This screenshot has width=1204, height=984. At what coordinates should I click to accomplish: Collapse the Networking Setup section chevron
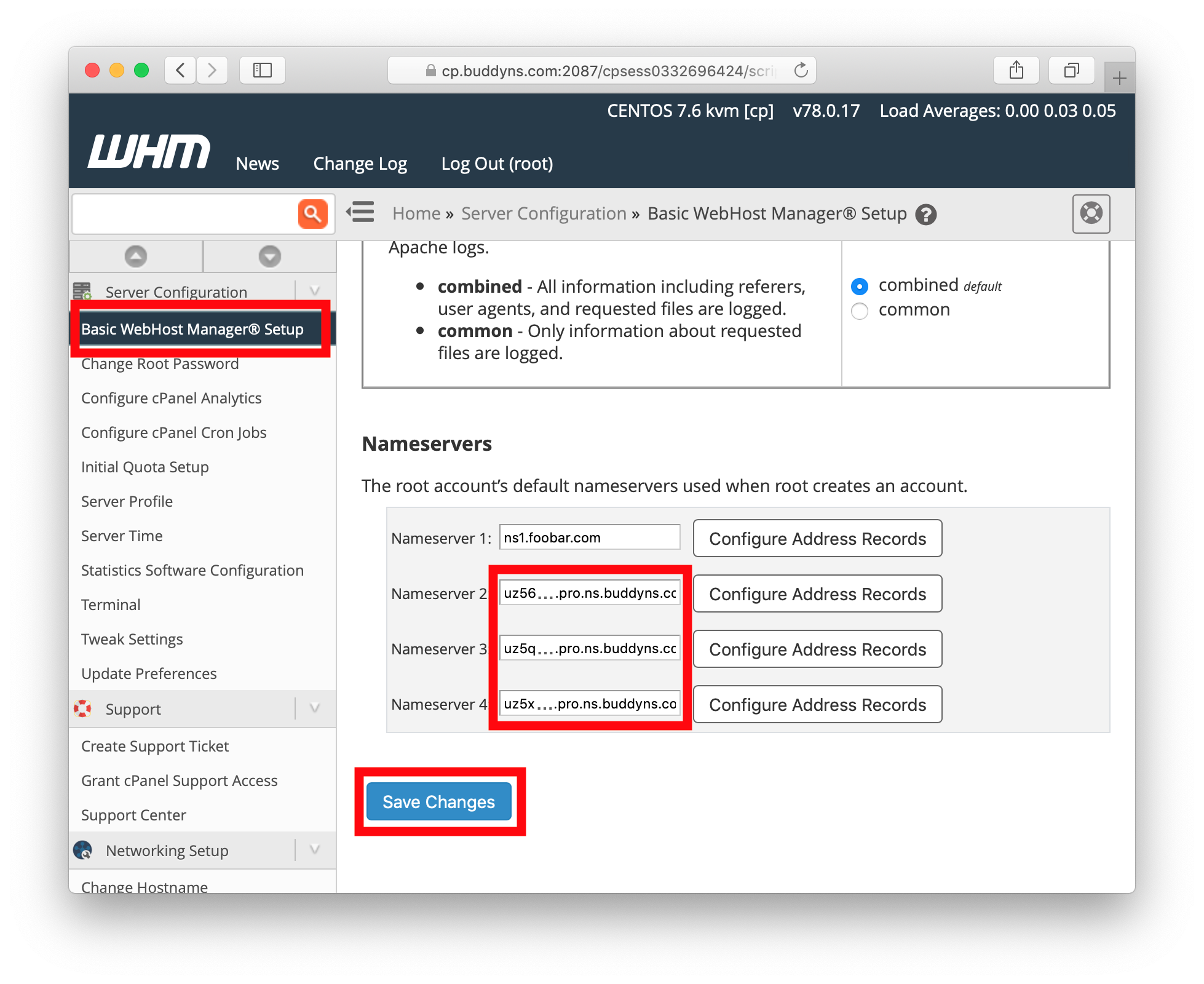(315, 849)
